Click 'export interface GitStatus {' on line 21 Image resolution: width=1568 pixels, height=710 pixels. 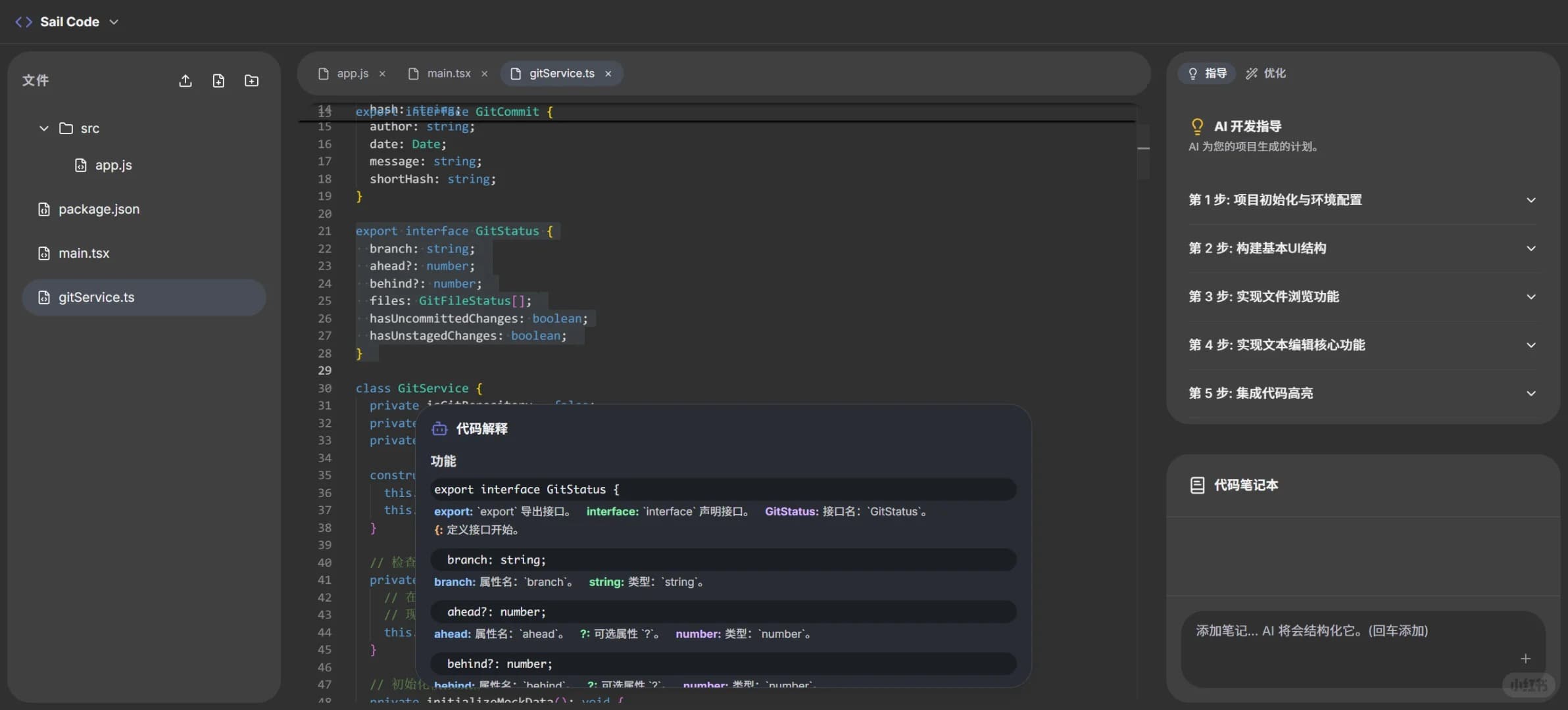coord(454,231)
